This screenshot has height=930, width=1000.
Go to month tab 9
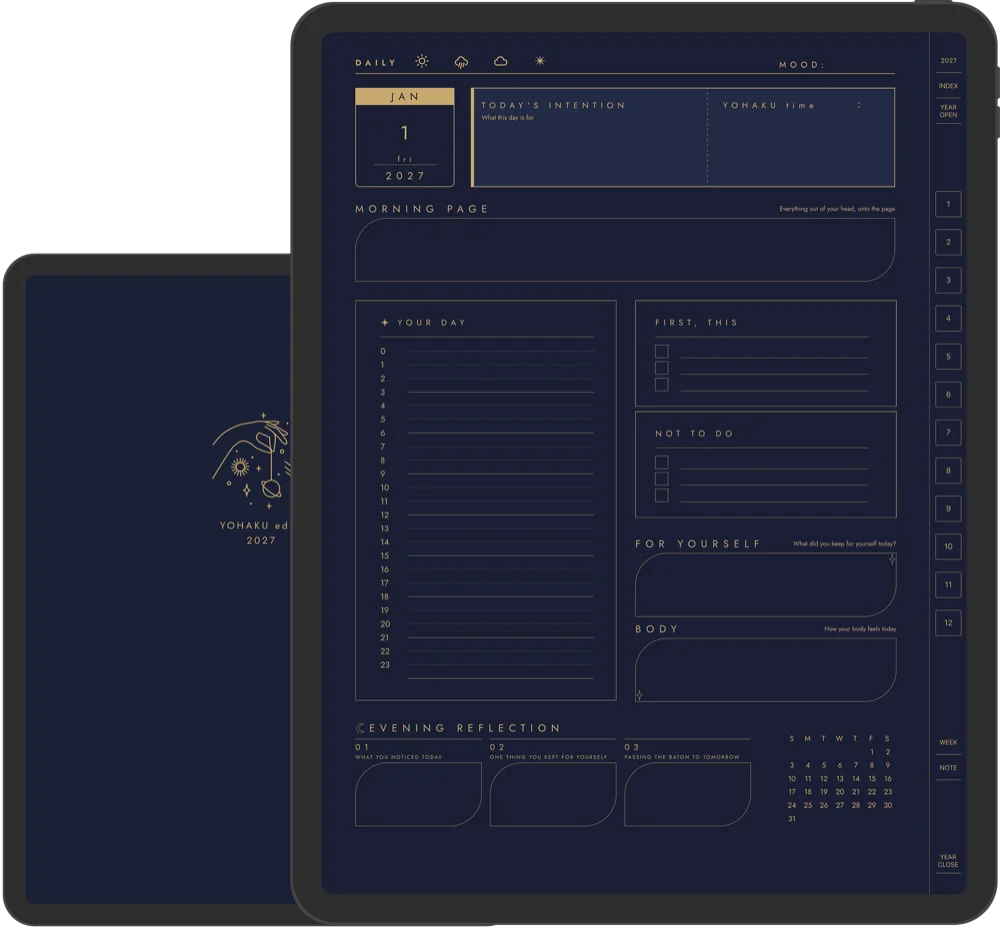[x=948, y=508]
